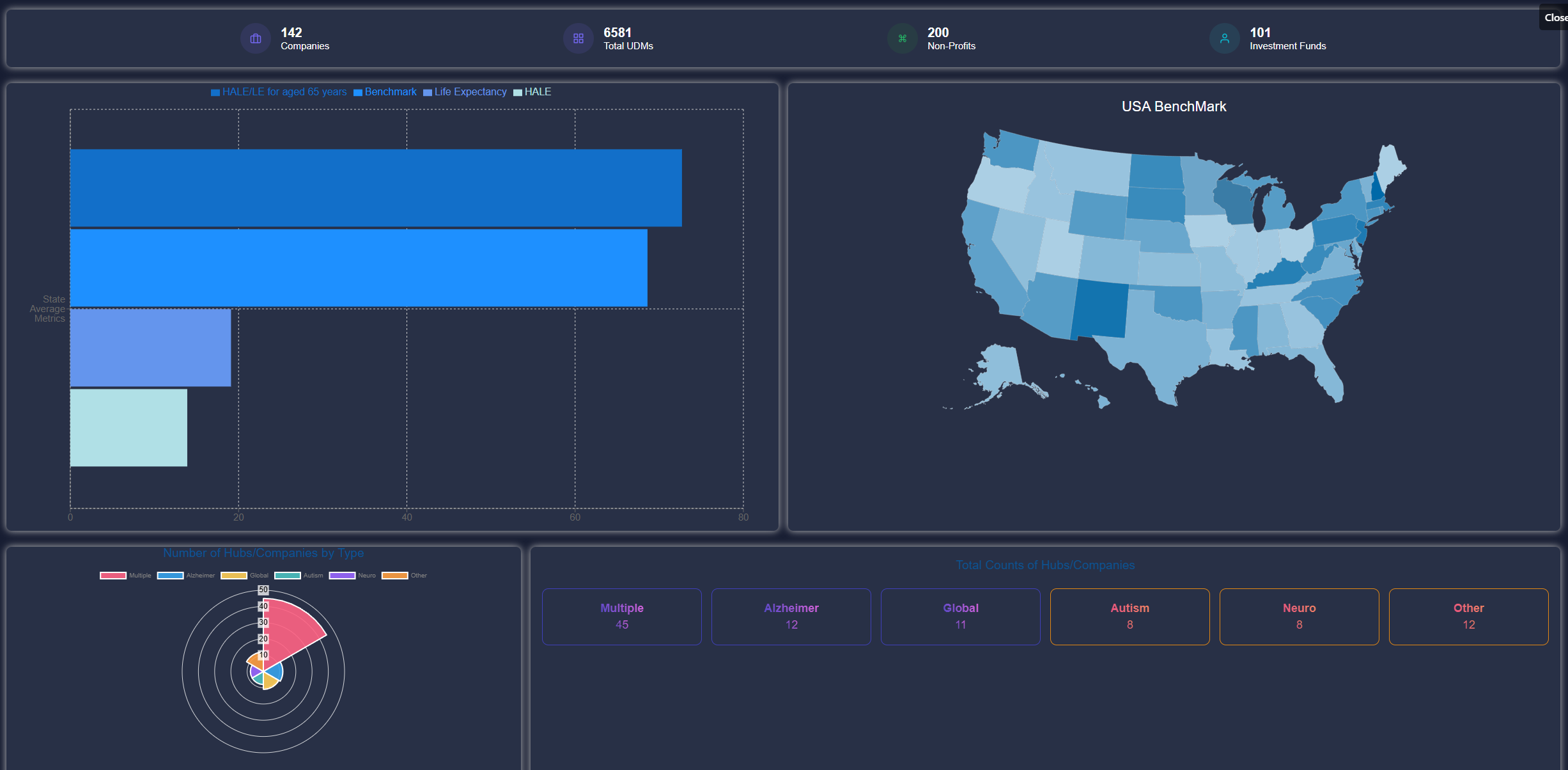The height and width of the screenshot is (770, 1568).
Task: Click the Companies briefcase icon
Action: 256,39
